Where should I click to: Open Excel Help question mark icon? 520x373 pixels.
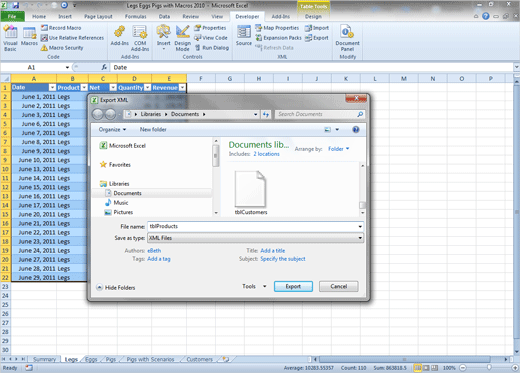click(x=486, y=16)
